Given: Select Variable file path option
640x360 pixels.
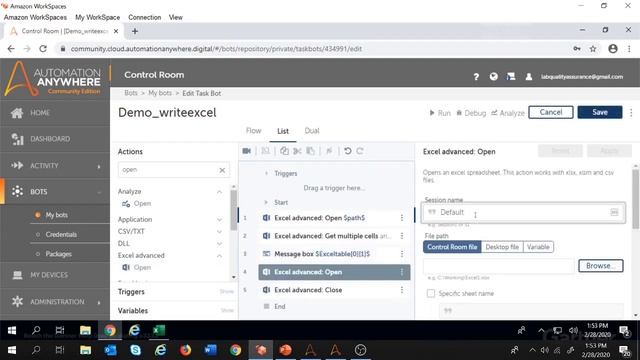Looking at the screenshot, I should (x=538, y=247).
